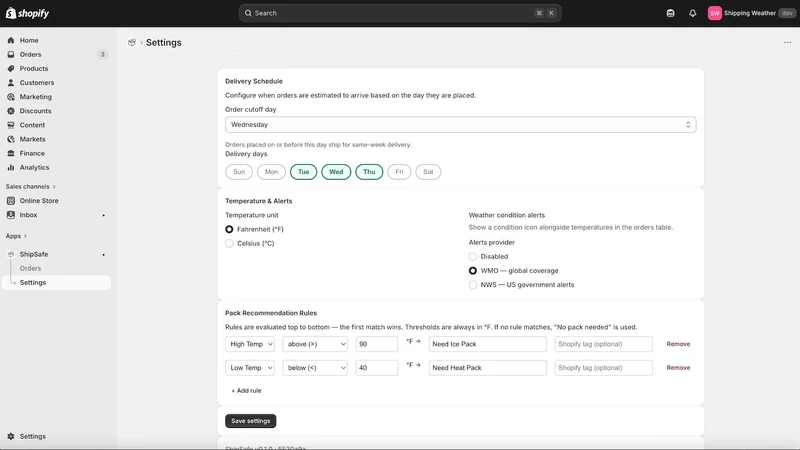Open ShipSafe Orders sub-item
Screen dimensions: 800x450
30,268
